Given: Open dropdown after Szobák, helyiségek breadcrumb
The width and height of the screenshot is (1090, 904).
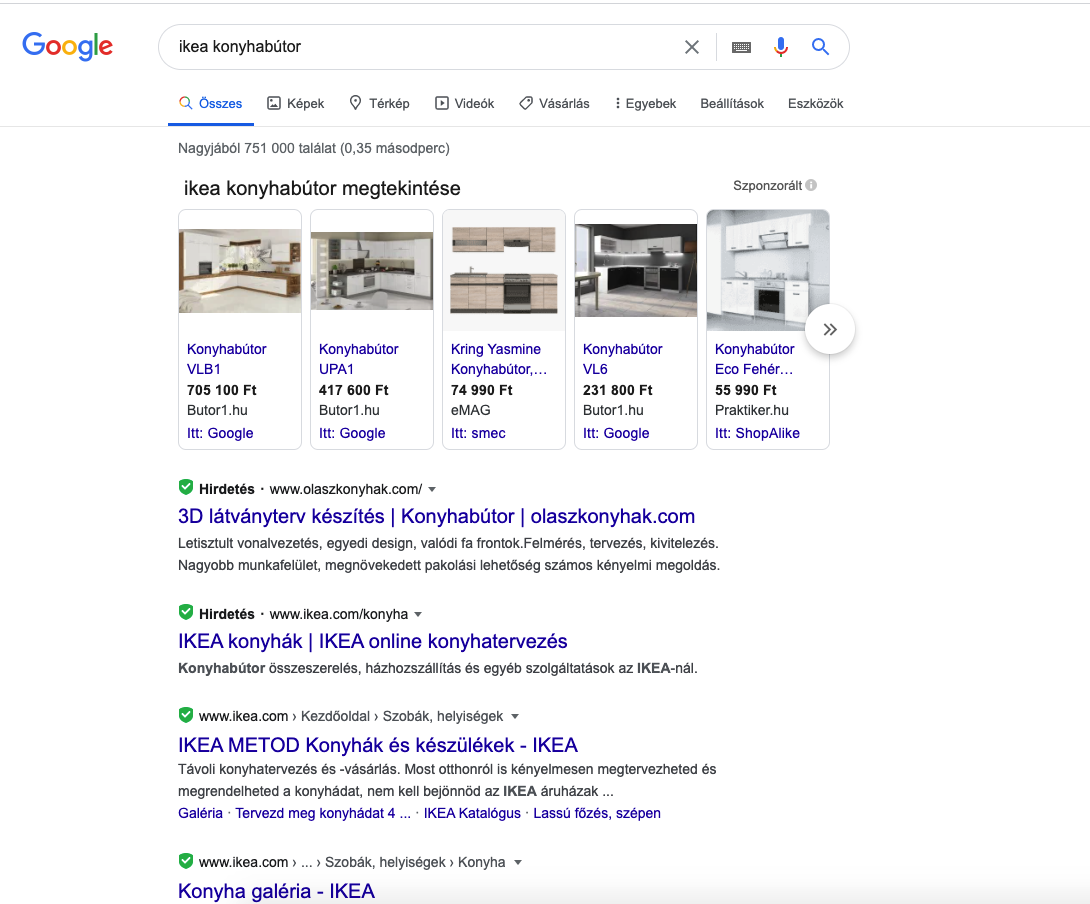Looking at the screenshot, I should point(515,717).
